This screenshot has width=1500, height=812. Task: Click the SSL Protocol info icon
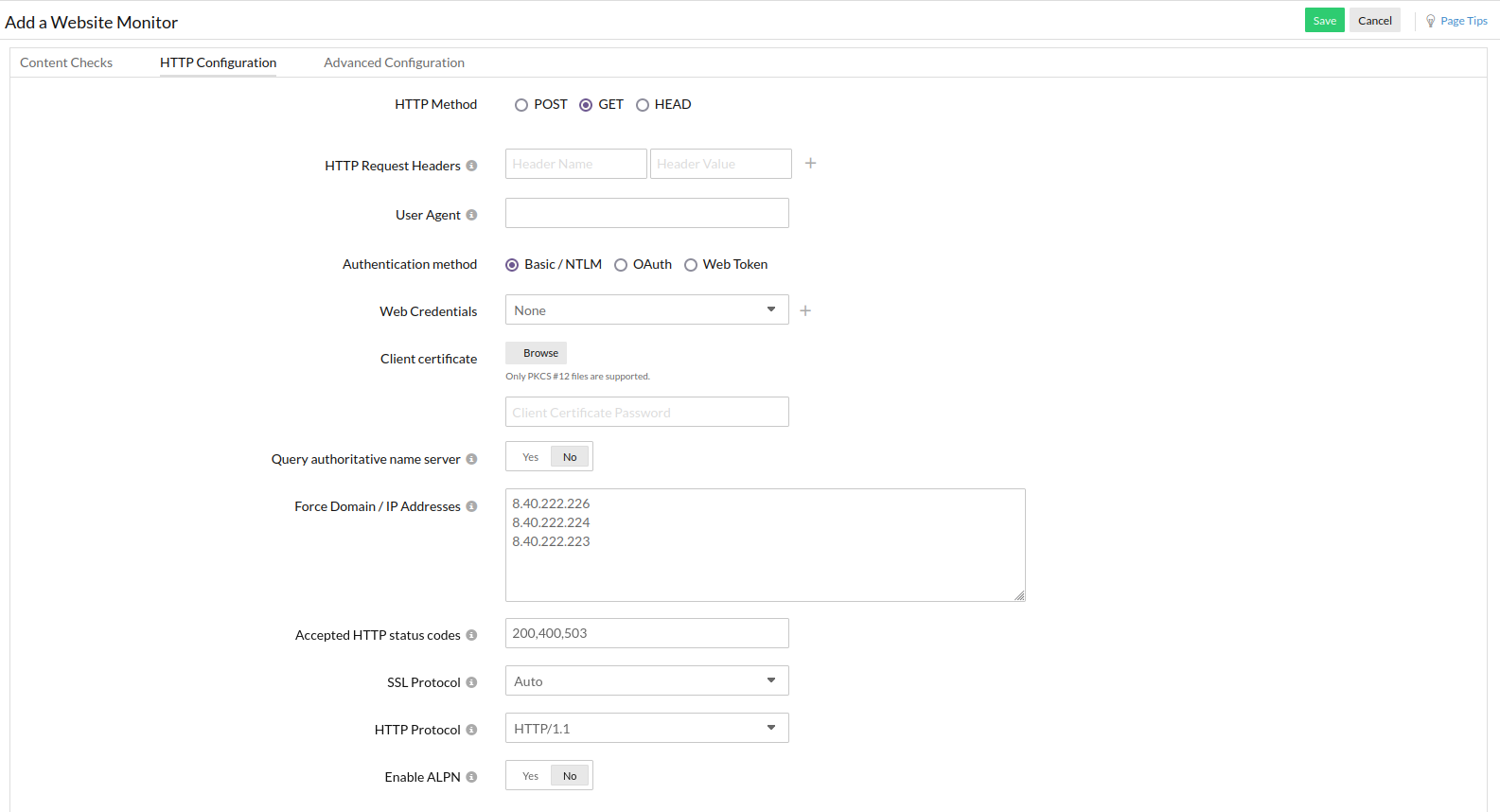pyautogui.click(x=471, y=682)
